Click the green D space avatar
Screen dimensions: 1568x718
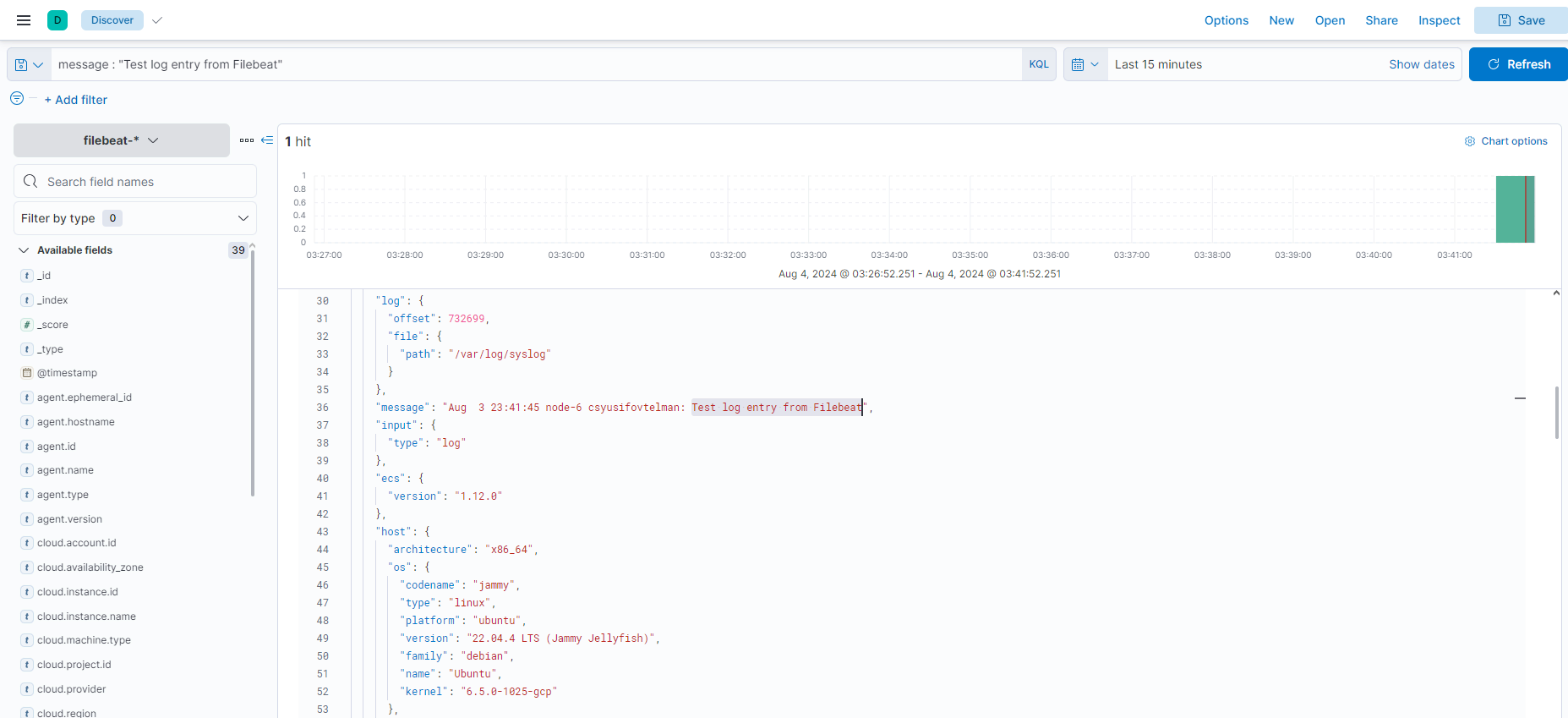pyautogui.click(x=57, y=20)
